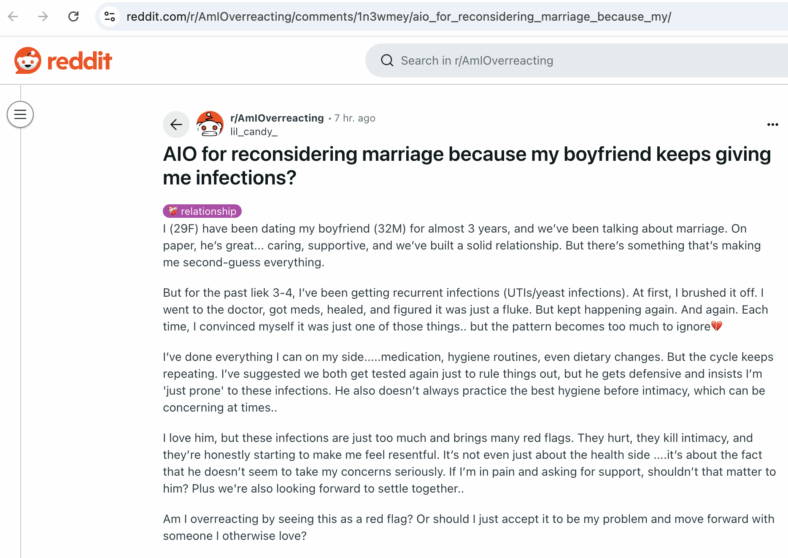Filter by the relationship flair tag
788x558 pixels.
point(202,211)
